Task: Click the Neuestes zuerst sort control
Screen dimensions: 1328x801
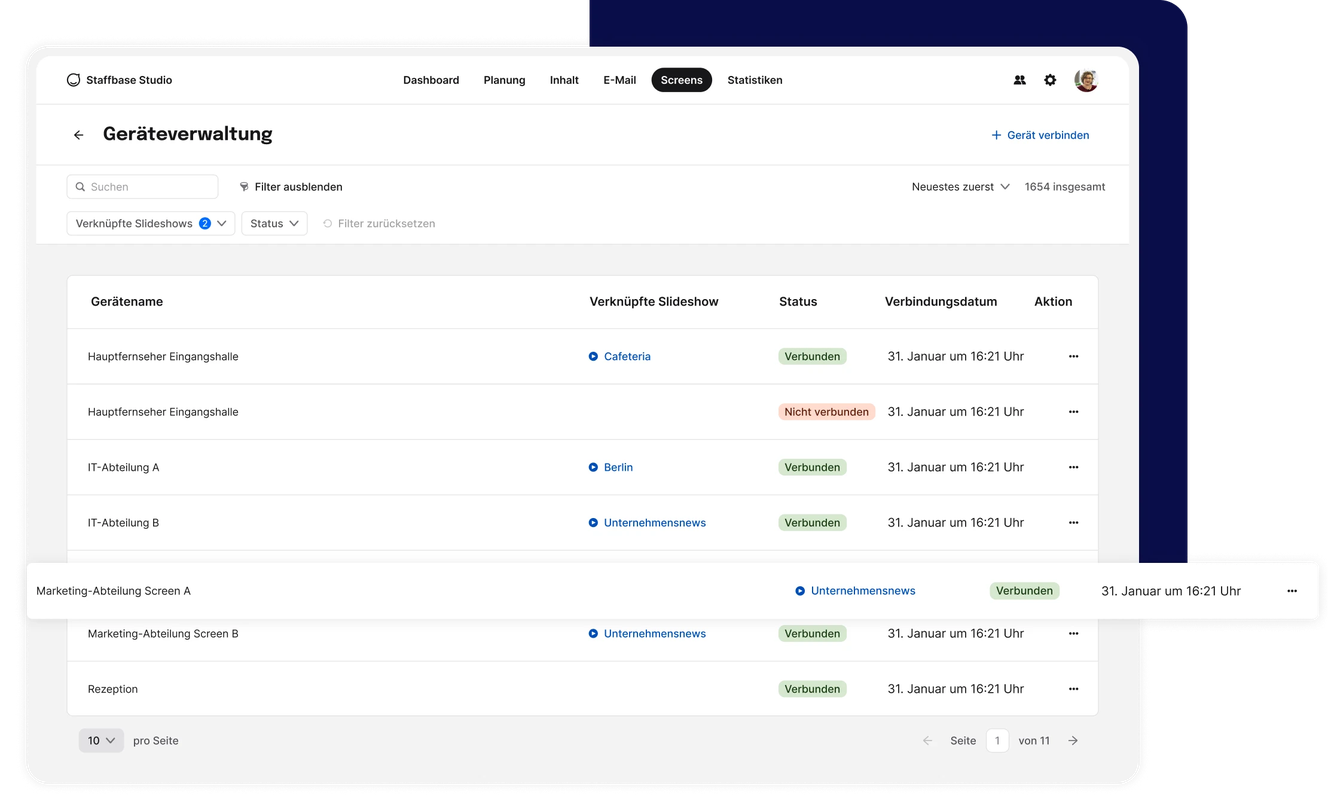Action: tap(959, 186)
